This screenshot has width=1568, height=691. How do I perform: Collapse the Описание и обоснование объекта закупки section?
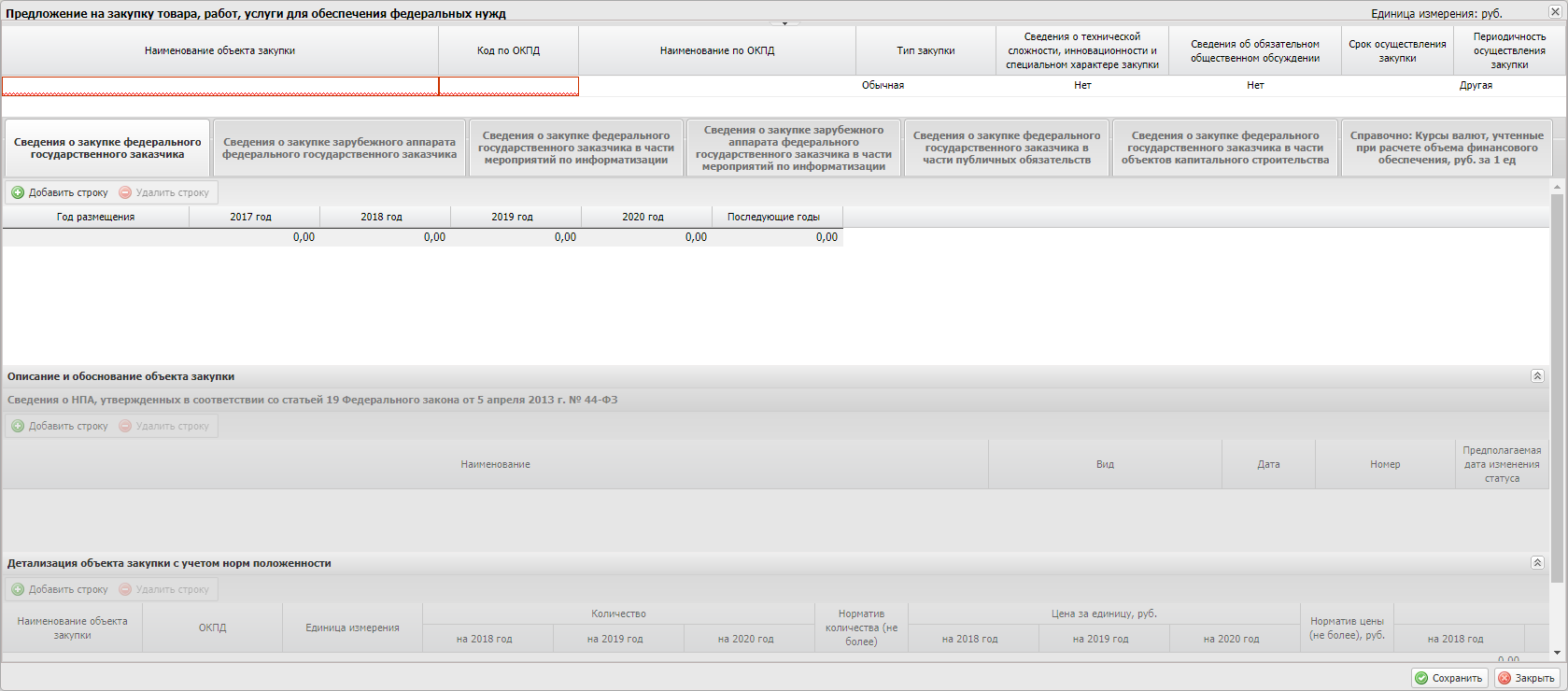(x=1537, y=376)
